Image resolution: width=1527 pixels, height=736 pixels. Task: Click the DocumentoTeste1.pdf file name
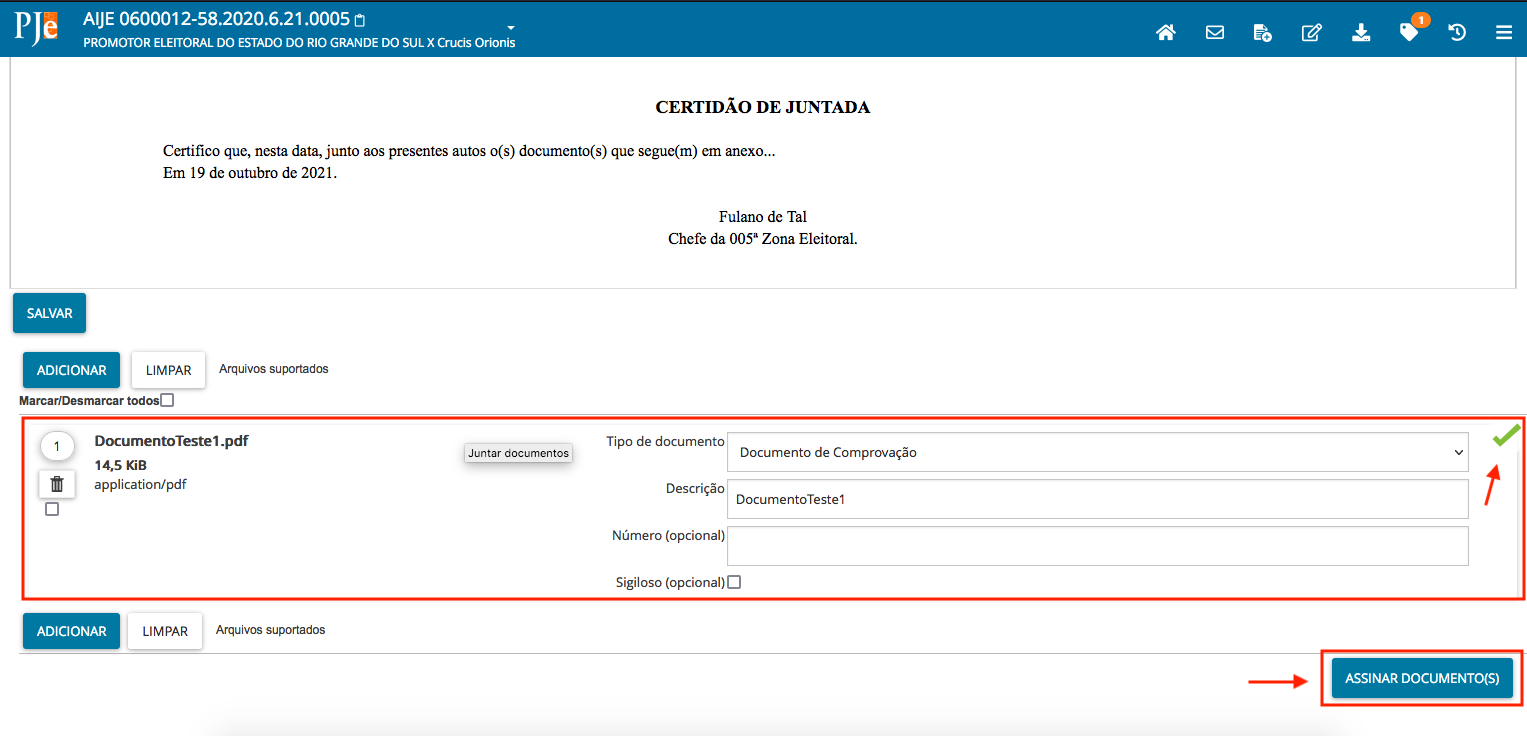tap(171, 441)
